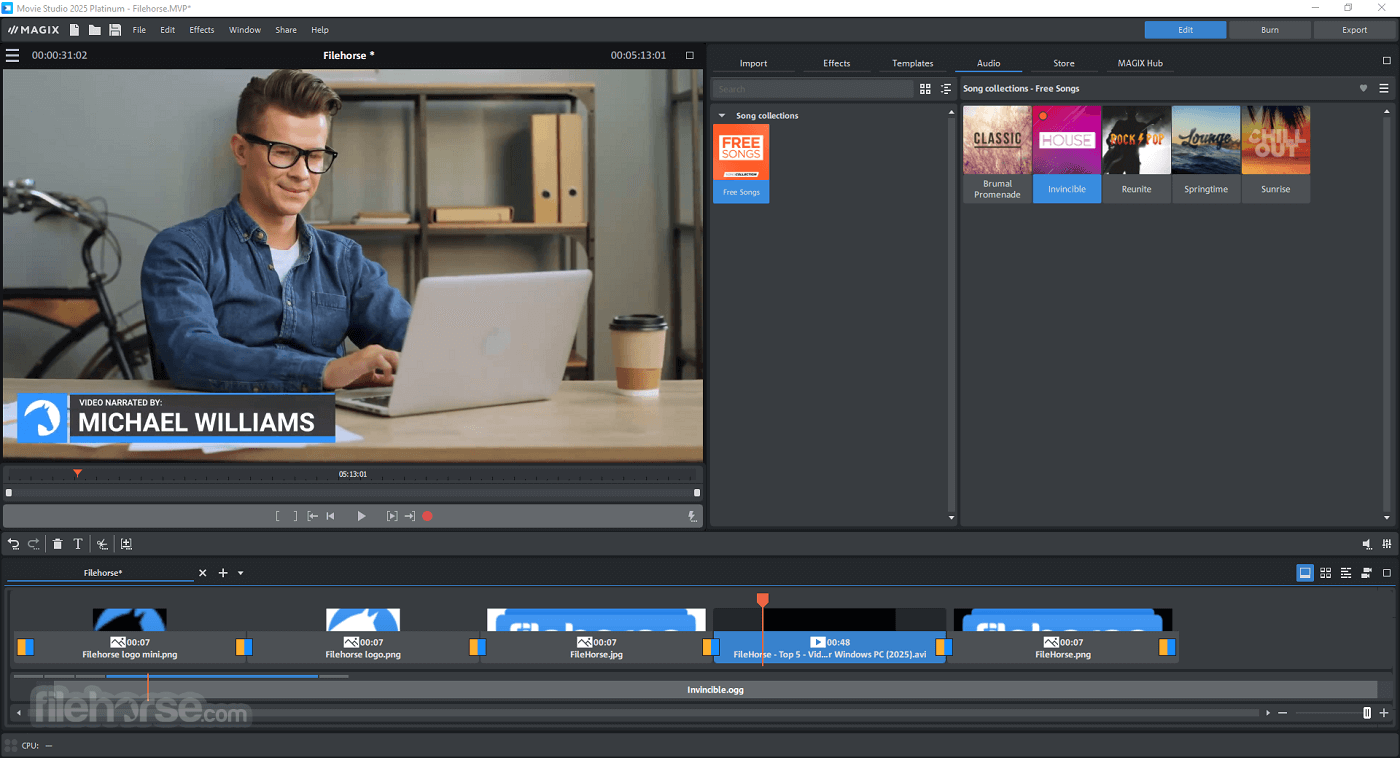Switch to the Import tab
This screenshot has height=758, width=1400.
coord(754,63)
